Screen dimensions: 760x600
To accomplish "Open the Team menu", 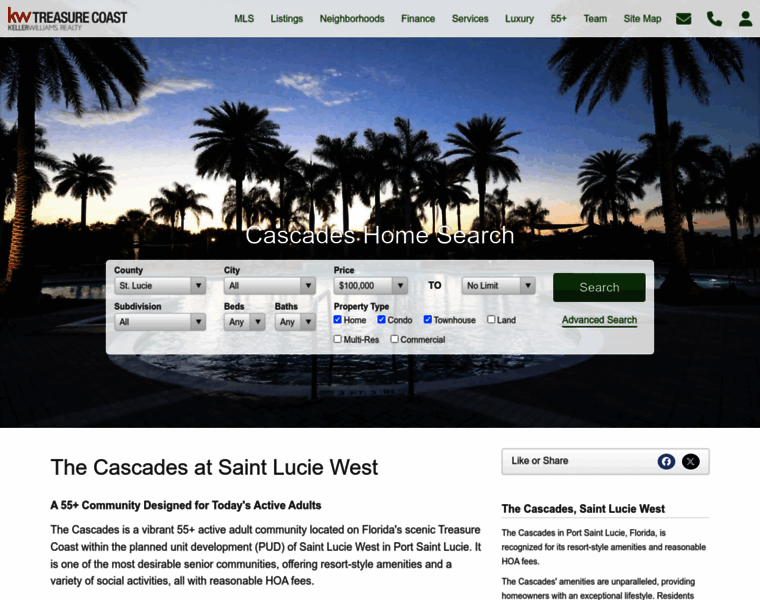I will (595, 19).
